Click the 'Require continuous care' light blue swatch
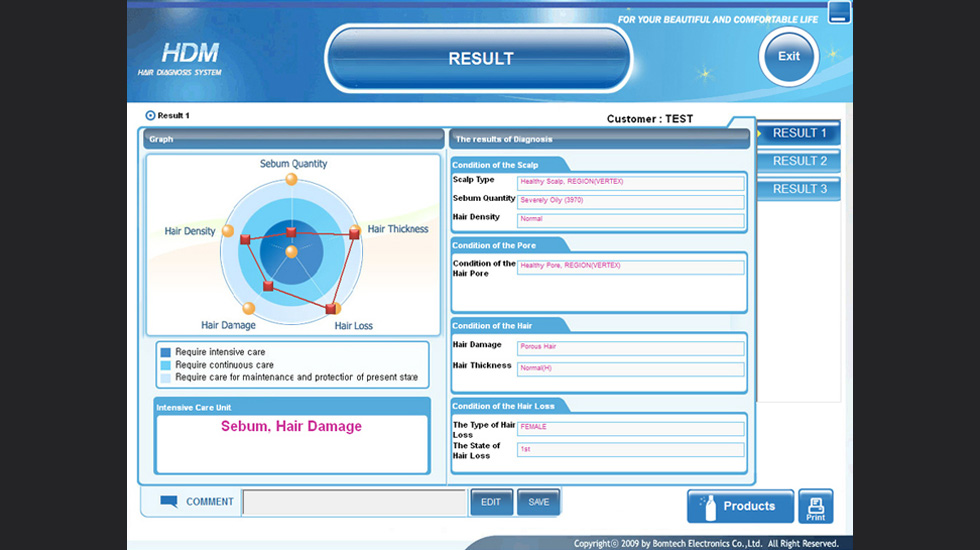The width and height of the screenshot is (980, 550). tap(165, 365)
